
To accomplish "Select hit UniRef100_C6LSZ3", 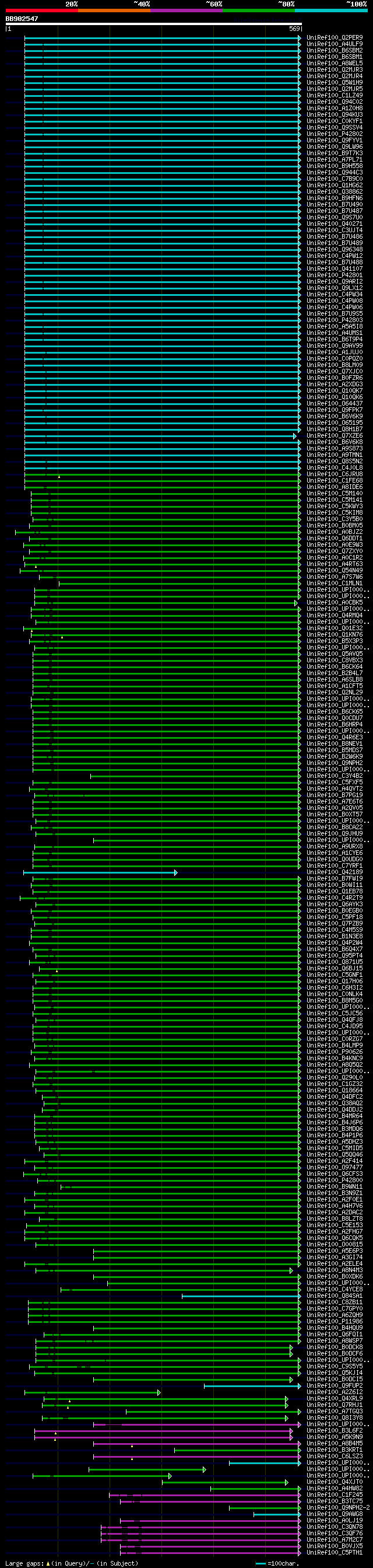I will [335, 1457].
